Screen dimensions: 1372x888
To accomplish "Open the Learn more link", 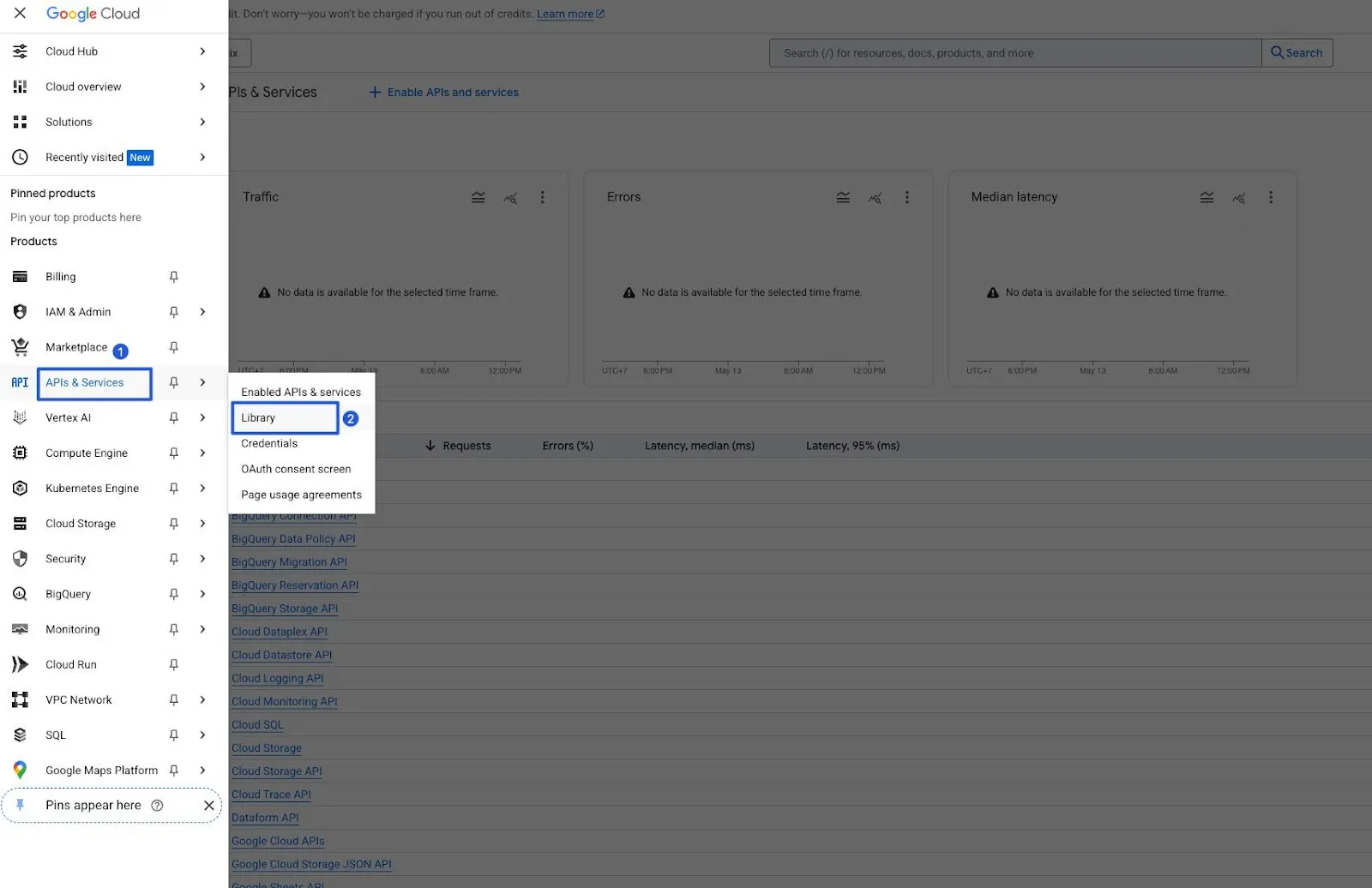I will tap(570, 14).
